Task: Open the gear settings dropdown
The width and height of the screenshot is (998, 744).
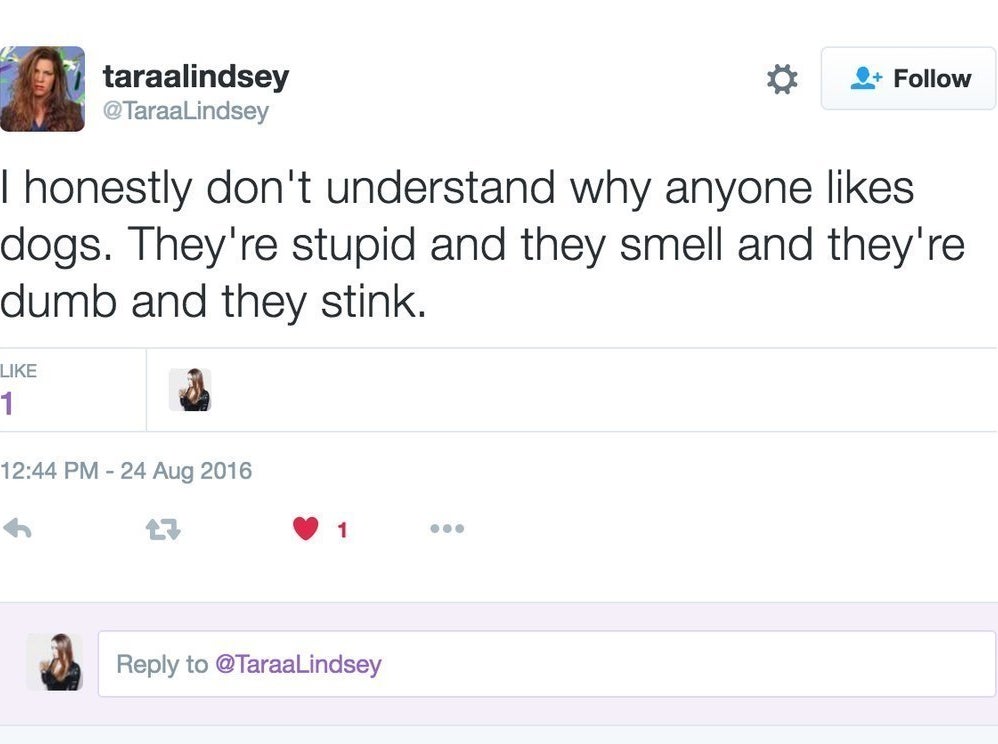Action: [781, 79]
